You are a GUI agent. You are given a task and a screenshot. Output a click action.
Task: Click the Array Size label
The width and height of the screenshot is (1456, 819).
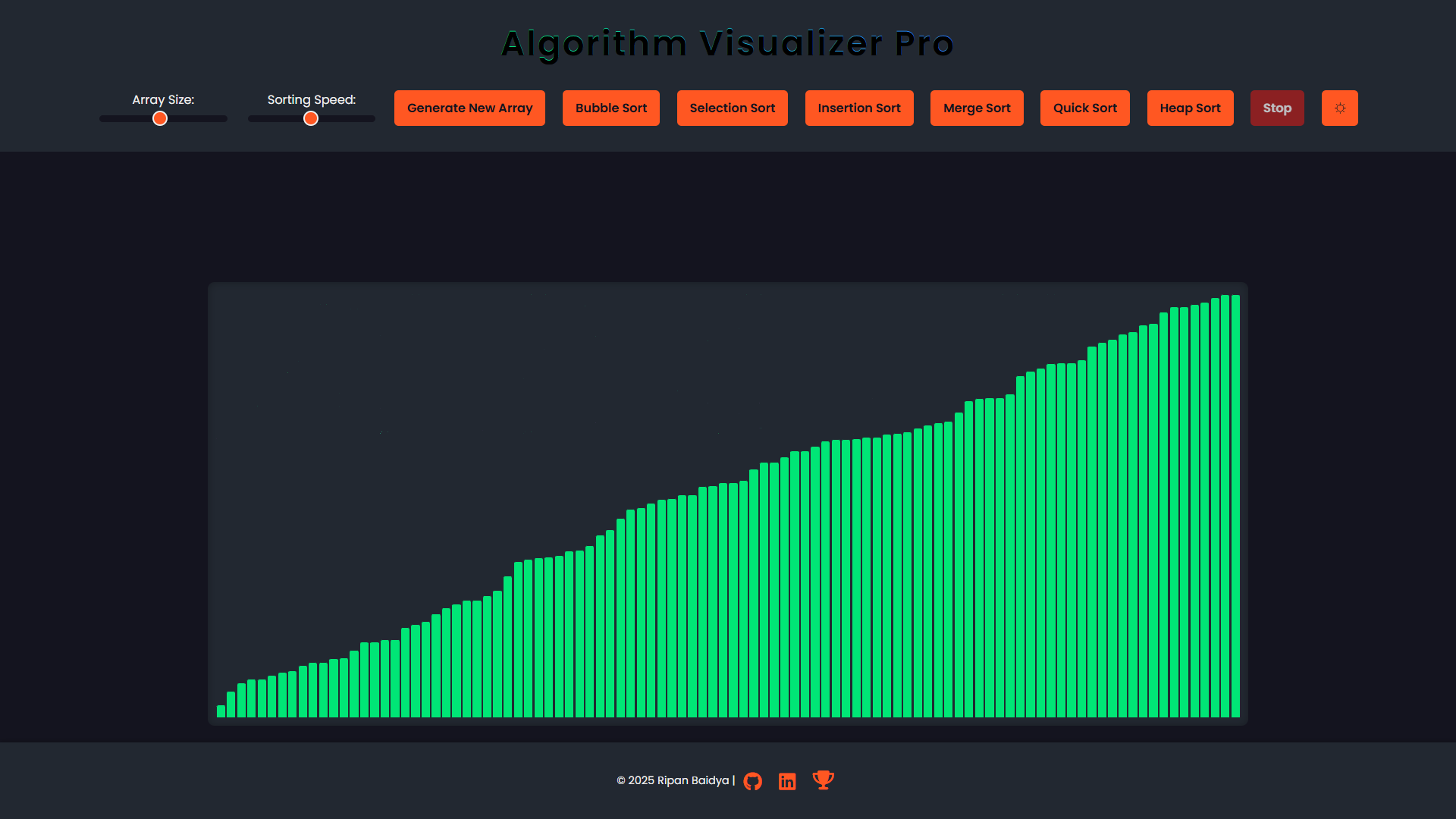(163, 99)
